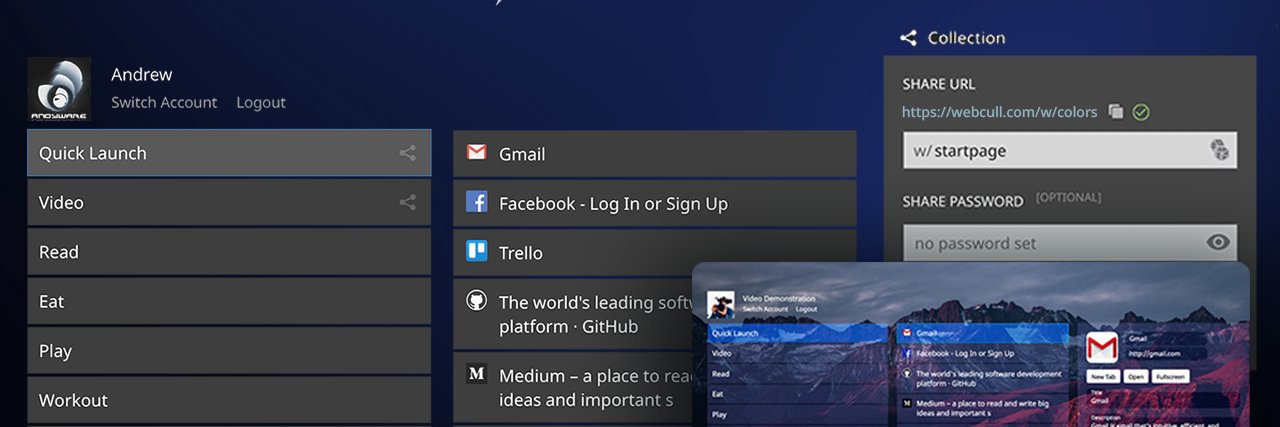
Task: Click Fullscreen button in preview window
Action: [x=1171, y=376]
